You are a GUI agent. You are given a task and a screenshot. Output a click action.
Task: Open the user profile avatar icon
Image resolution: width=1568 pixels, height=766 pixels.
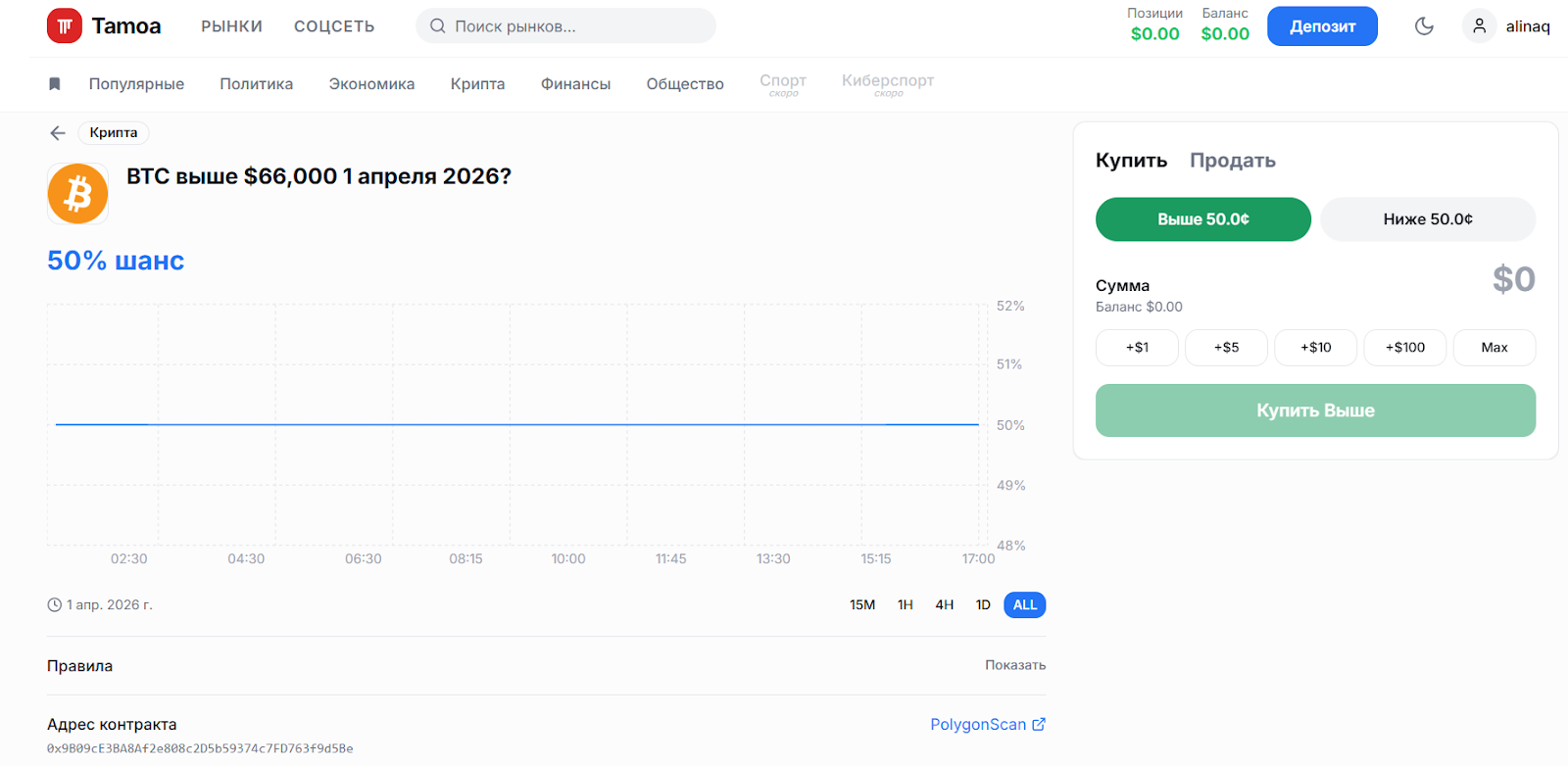[x=1479, y=26]
